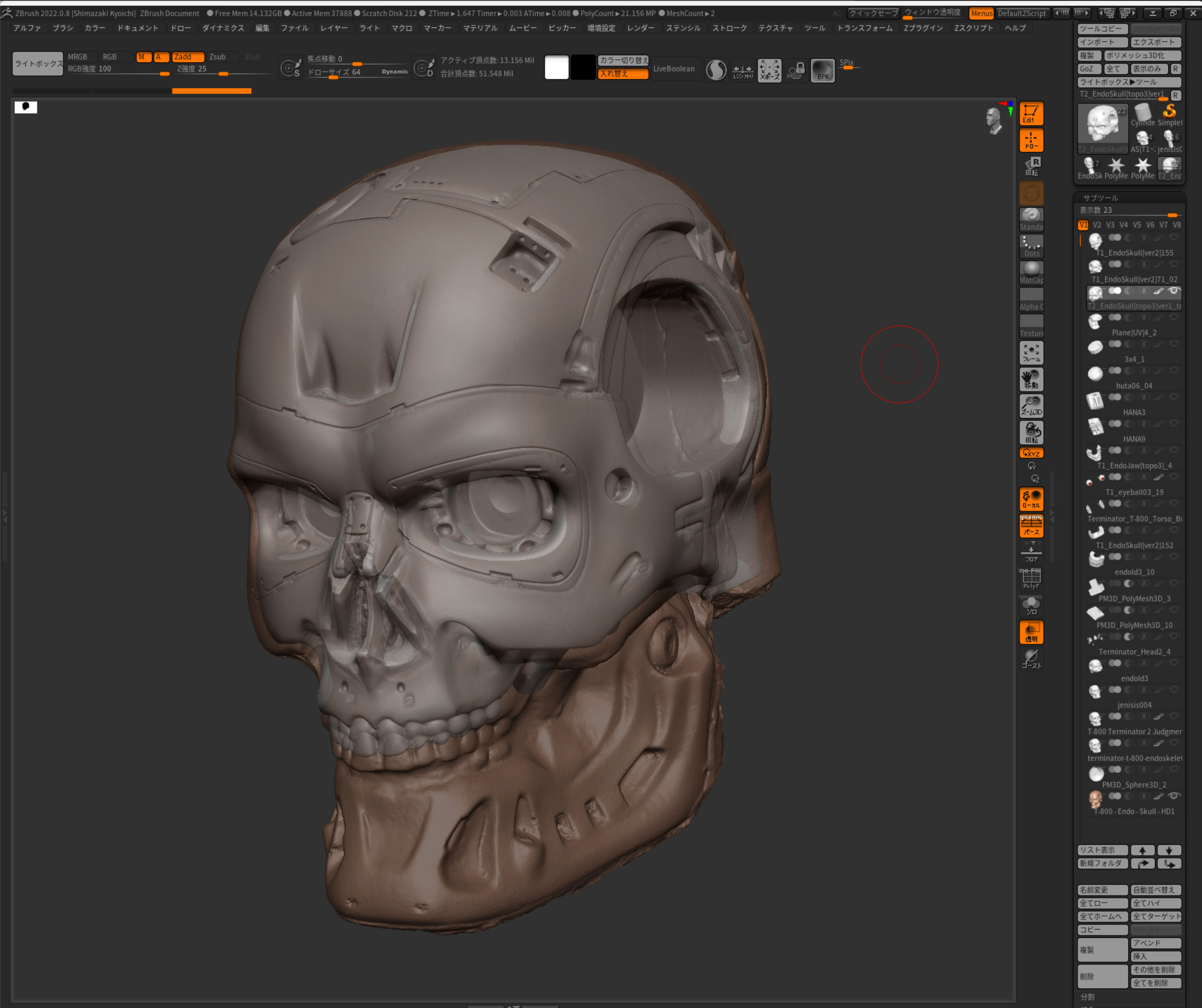Image resolution: width=1202 pixels, height=1008 pixels.
Task: Toggle パース perspective view
Action: (x=1031, y=526)
